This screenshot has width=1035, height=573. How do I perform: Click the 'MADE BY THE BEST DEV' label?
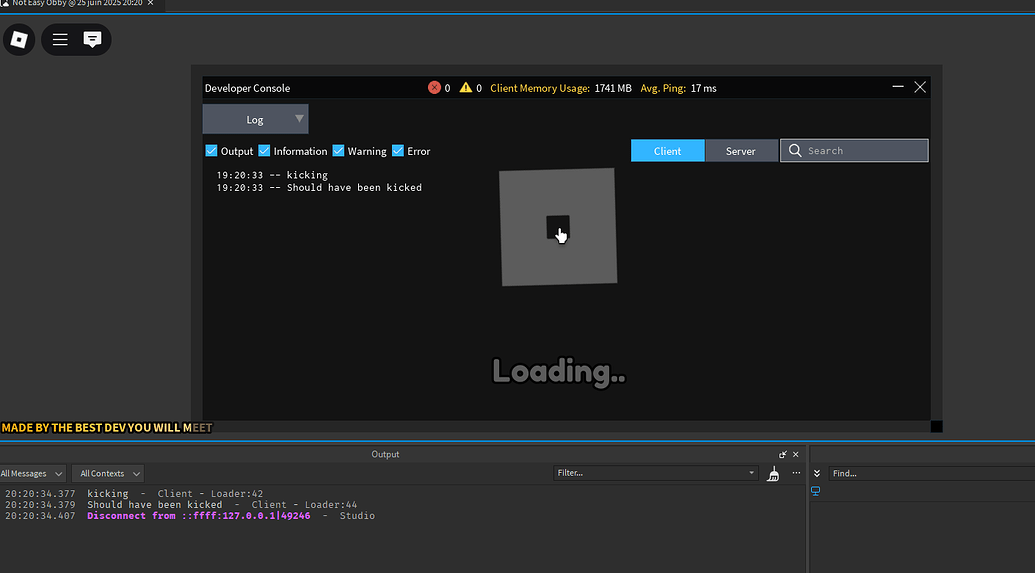[107, 428]
